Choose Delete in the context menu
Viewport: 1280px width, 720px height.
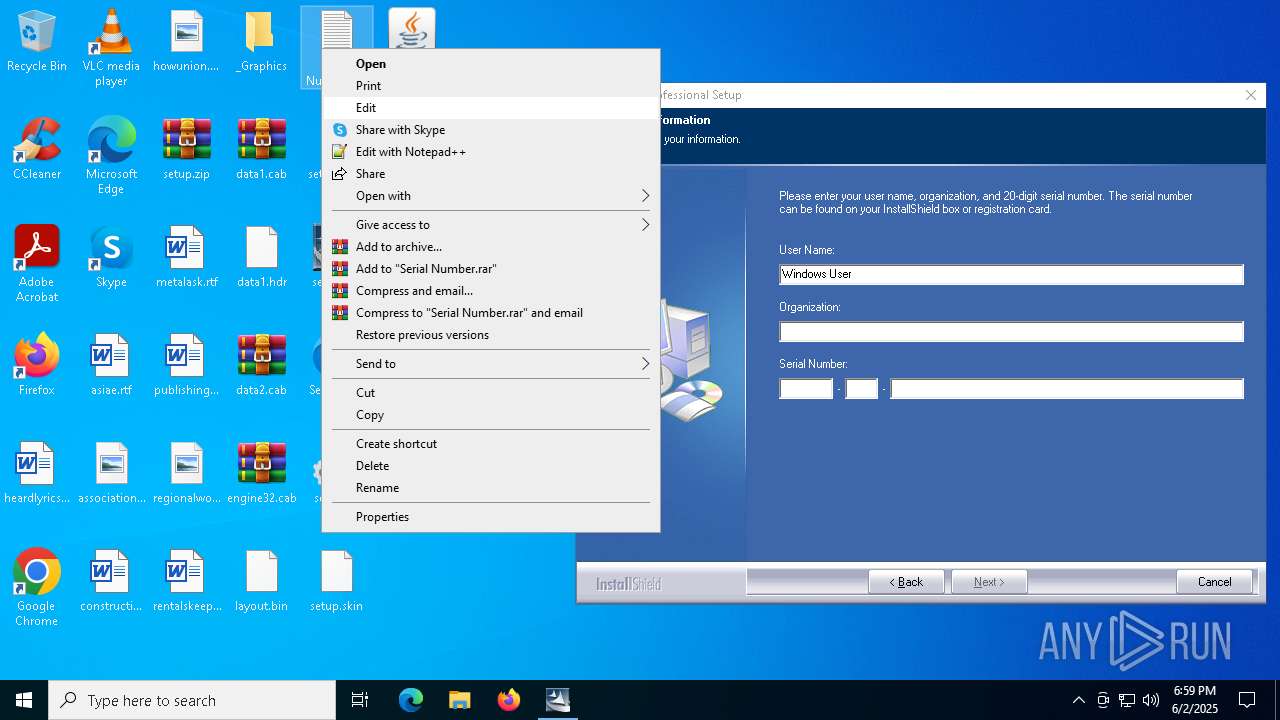tap(490, 466)
